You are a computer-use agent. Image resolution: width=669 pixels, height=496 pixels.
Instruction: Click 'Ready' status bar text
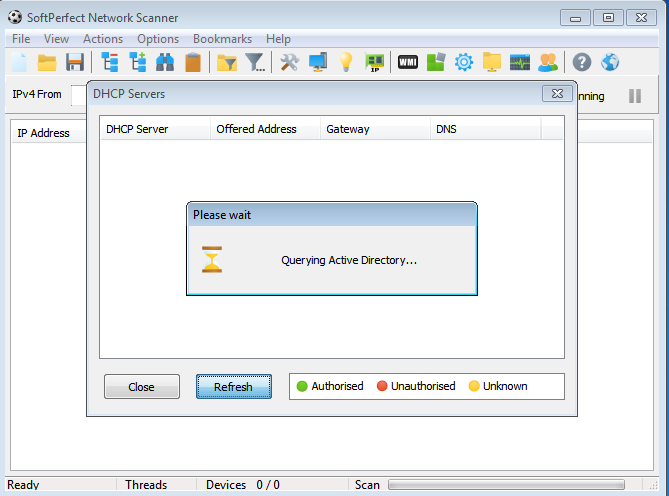[x=23, y=485]
